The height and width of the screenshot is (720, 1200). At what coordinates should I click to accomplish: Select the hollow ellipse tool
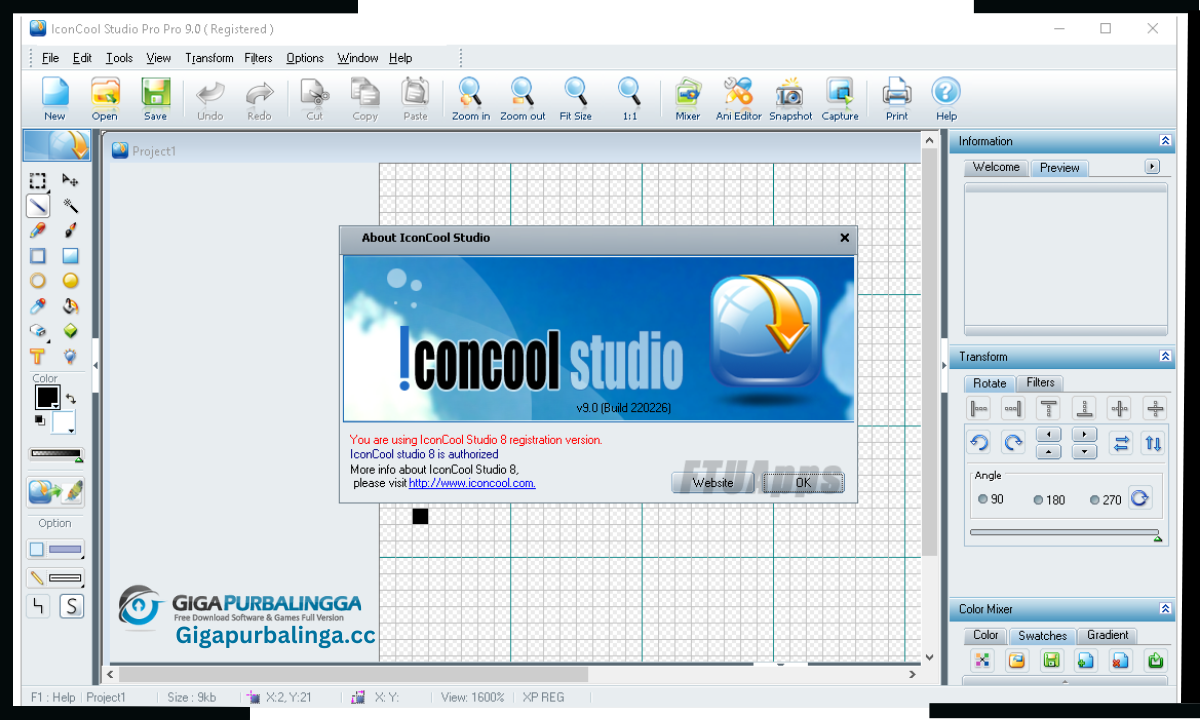[38, 281]
